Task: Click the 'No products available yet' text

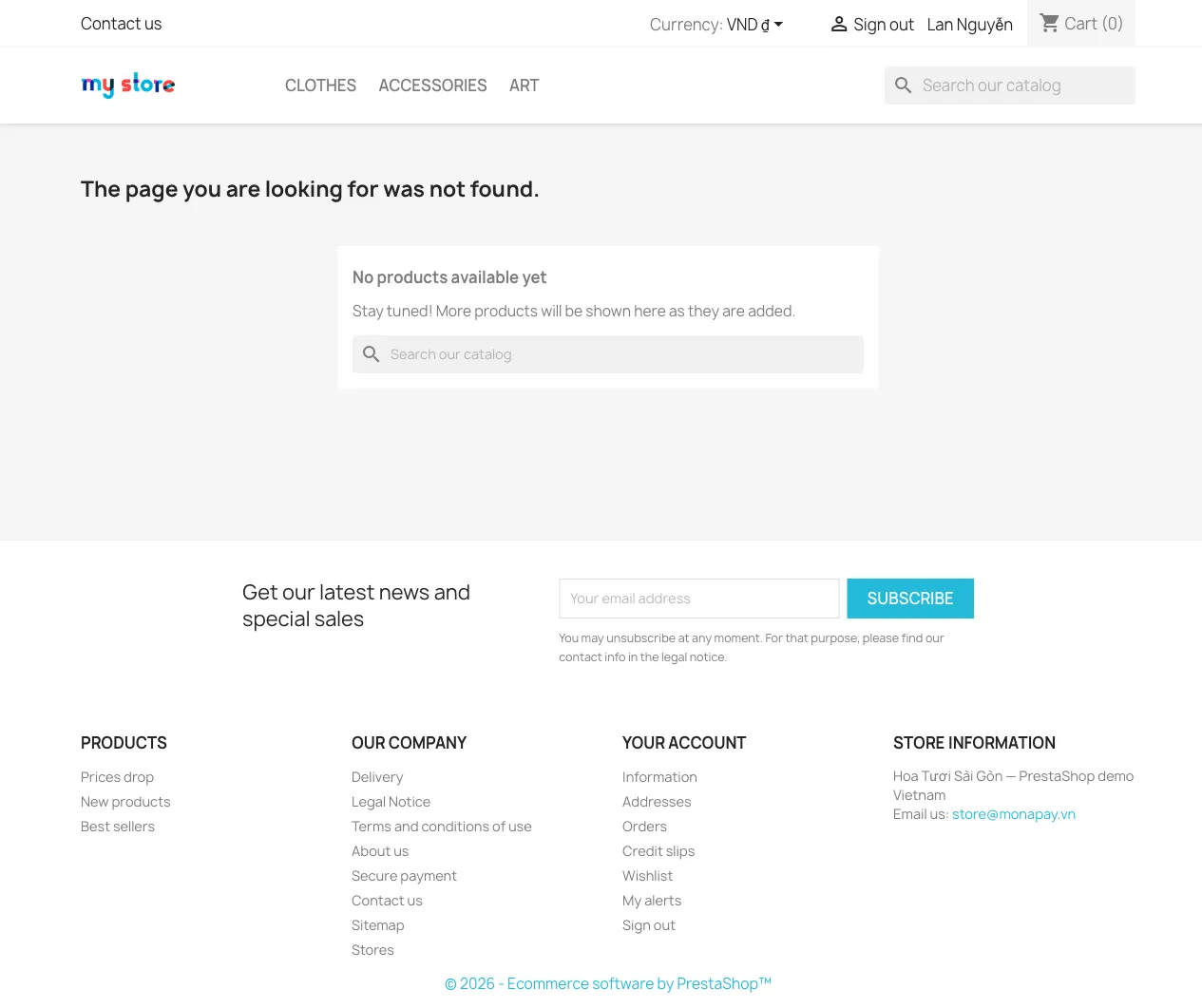Action: click(x=449, y=277)
